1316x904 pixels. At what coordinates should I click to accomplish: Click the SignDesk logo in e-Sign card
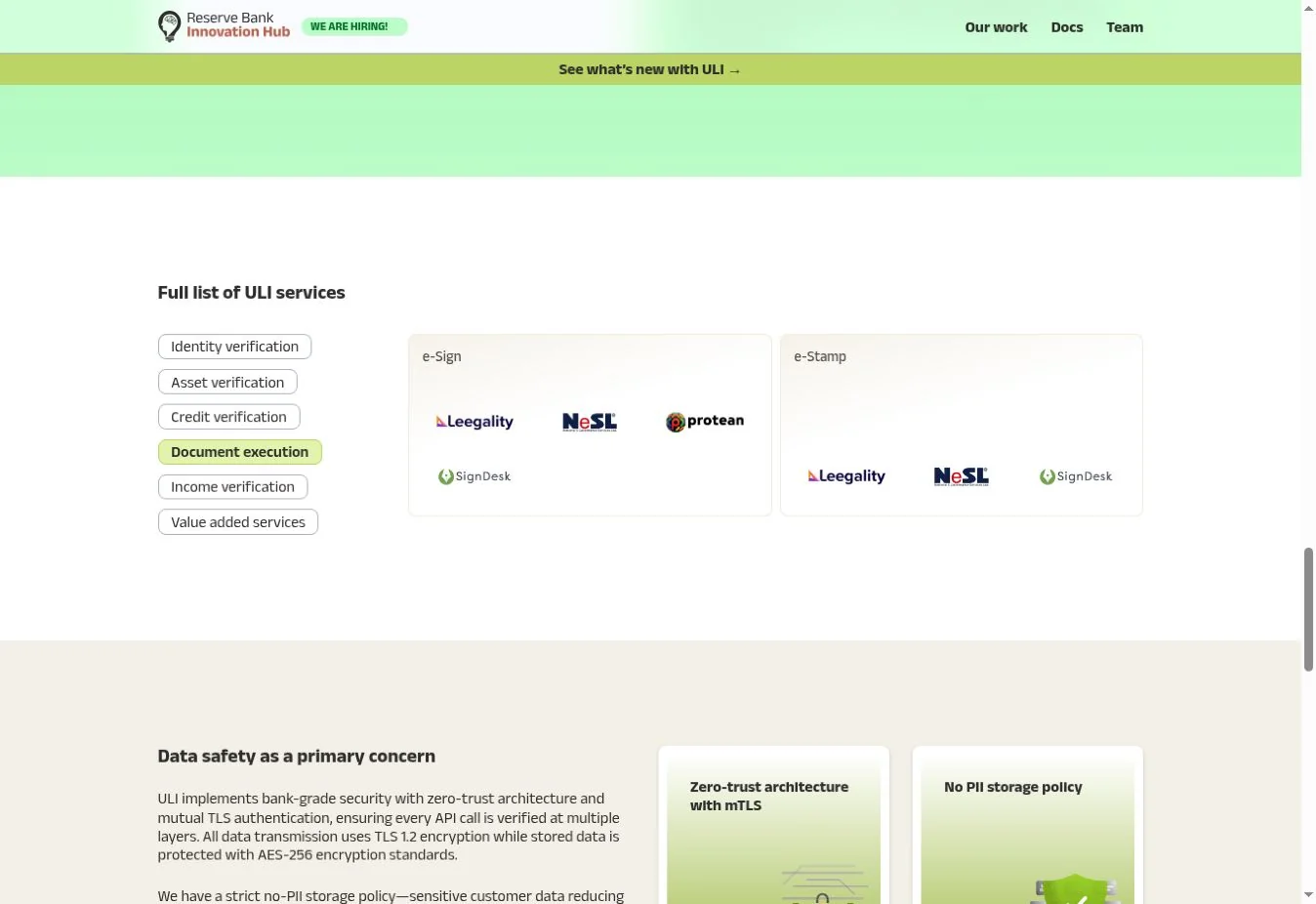coord(474,476)
